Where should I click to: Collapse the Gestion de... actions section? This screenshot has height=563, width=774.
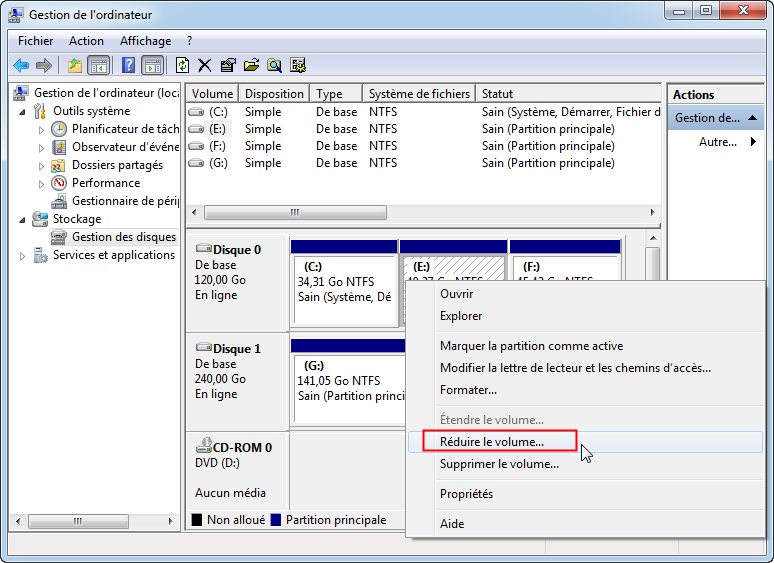click(x=752, y=118)
